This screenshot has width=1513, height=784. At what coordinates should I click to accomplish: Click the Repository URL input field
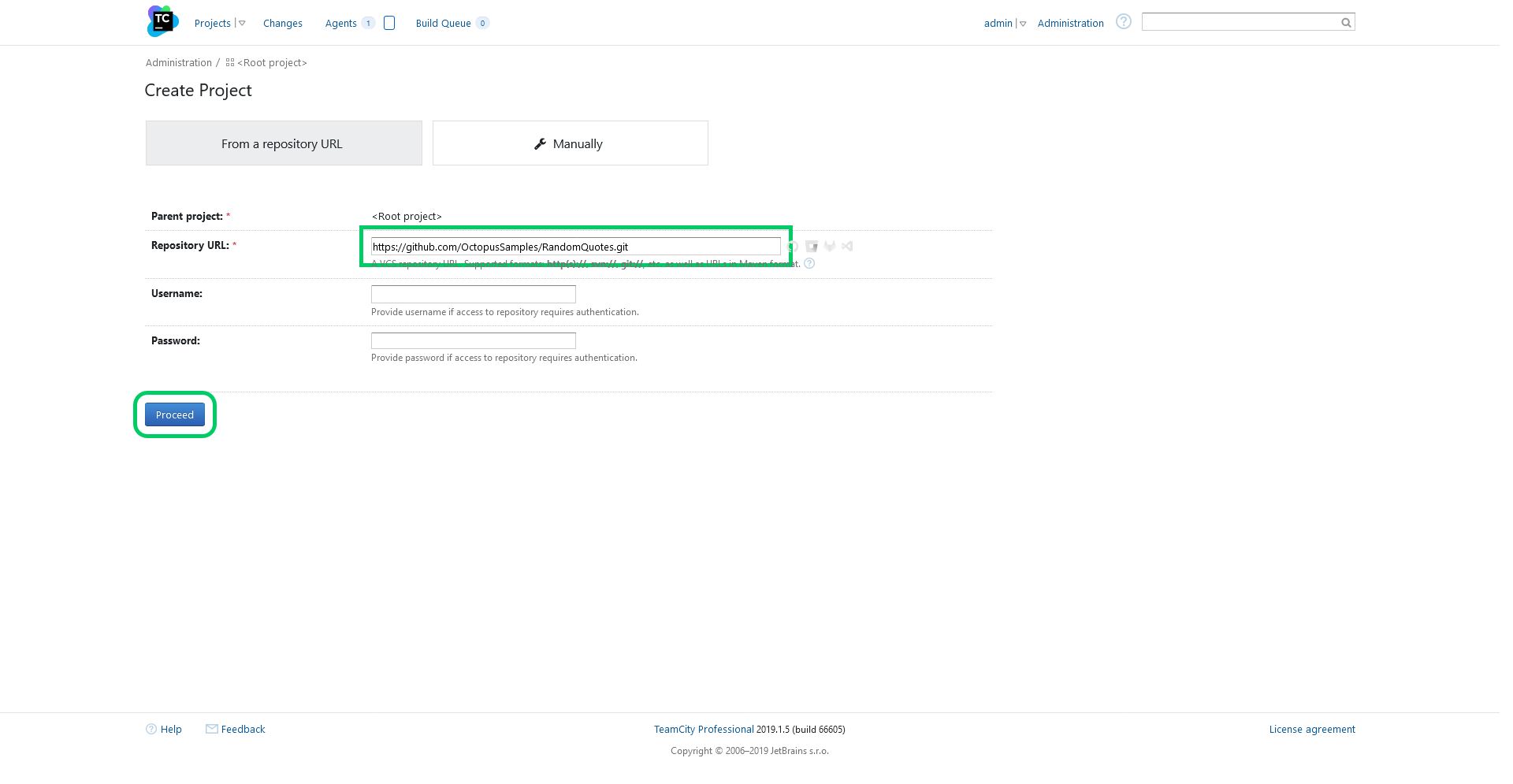pos(576,247)
